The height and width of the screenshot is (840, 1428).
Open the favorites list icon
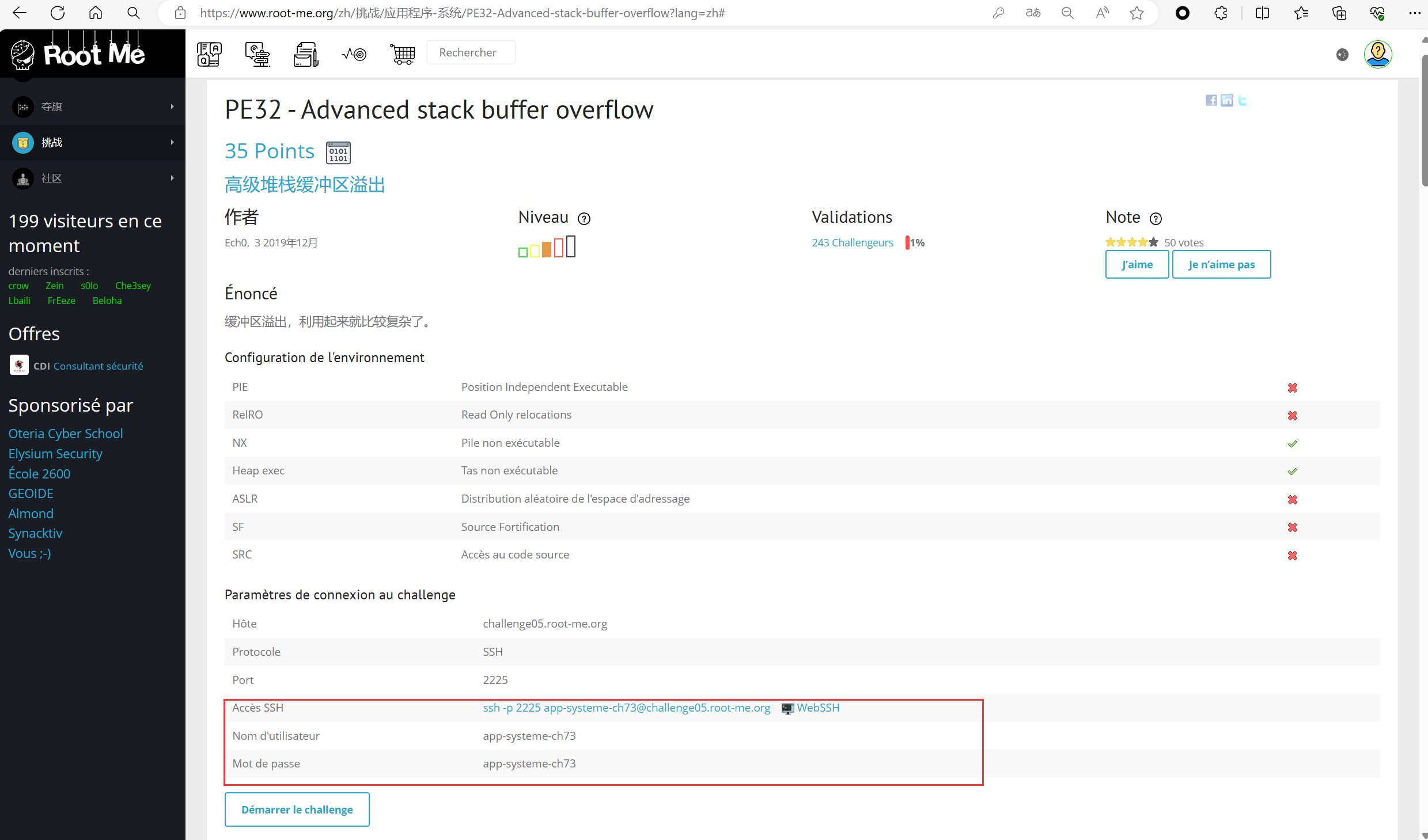click(x=1301, y=13)
